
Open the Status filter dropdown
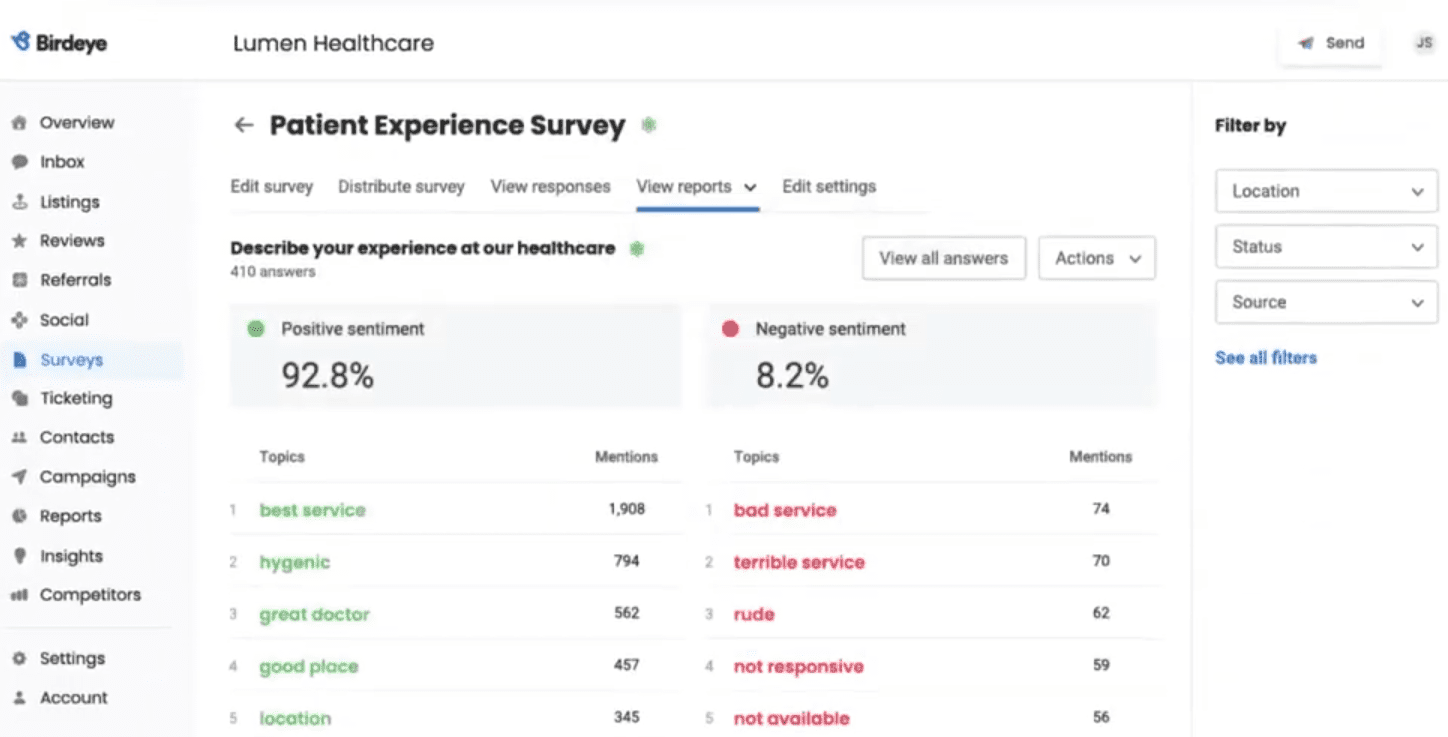tap(1326, 247)
